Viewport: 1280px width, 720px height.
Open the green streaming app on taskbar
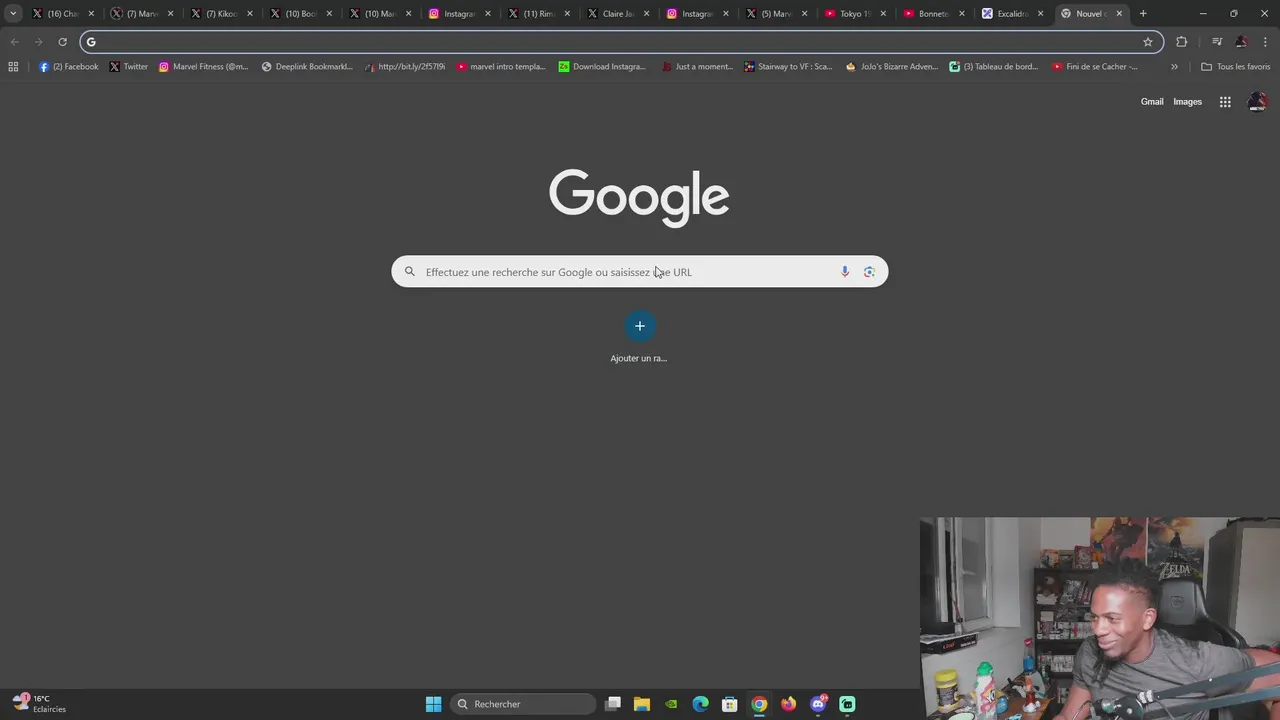pyautogui.click(x=847, y=704)
